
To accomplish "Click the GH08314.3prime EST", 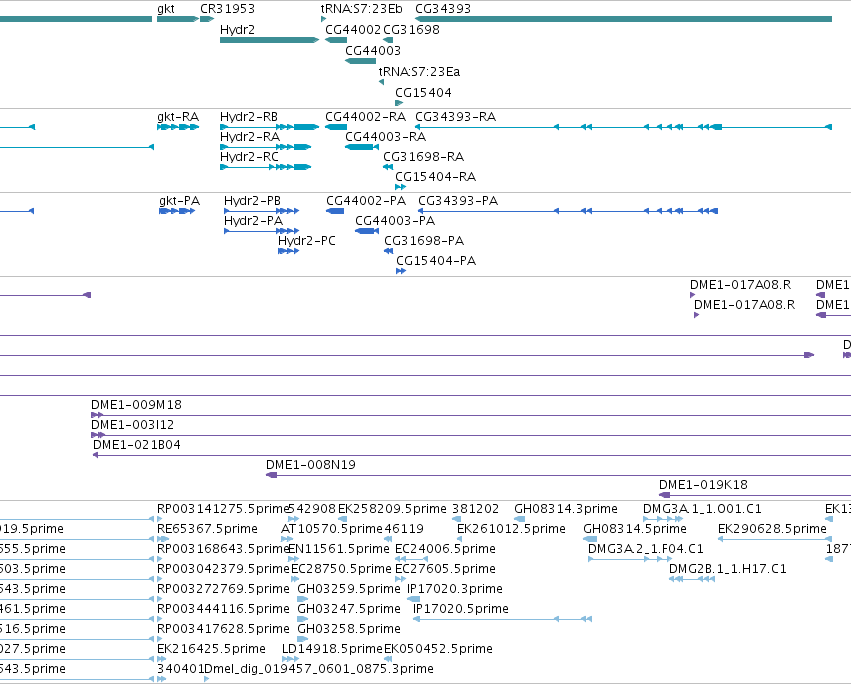I will coord(519,519).
